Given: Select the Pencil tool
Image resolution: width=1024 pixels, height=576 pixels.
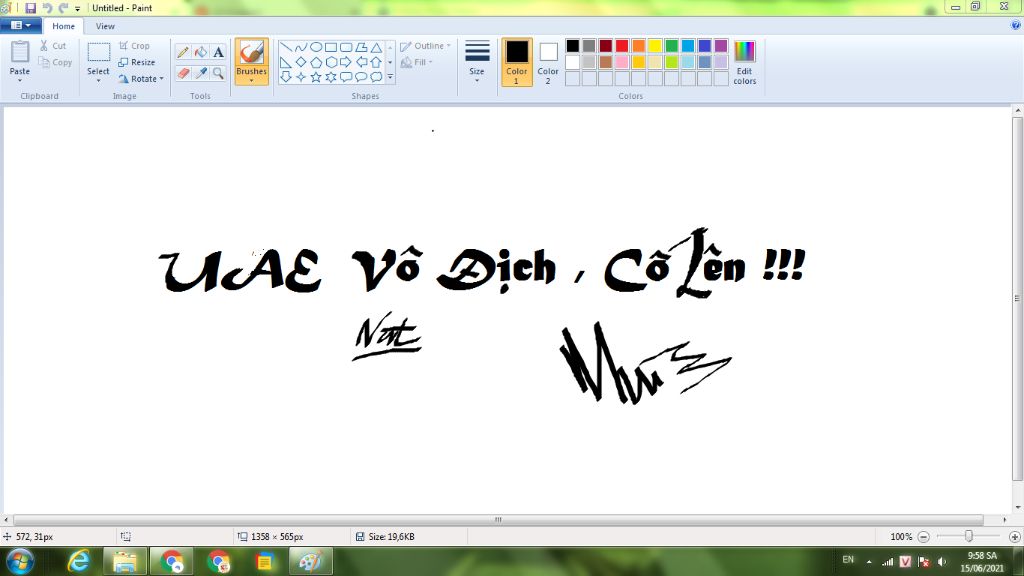Looking at the screenshot, I should tap(183, 52).
